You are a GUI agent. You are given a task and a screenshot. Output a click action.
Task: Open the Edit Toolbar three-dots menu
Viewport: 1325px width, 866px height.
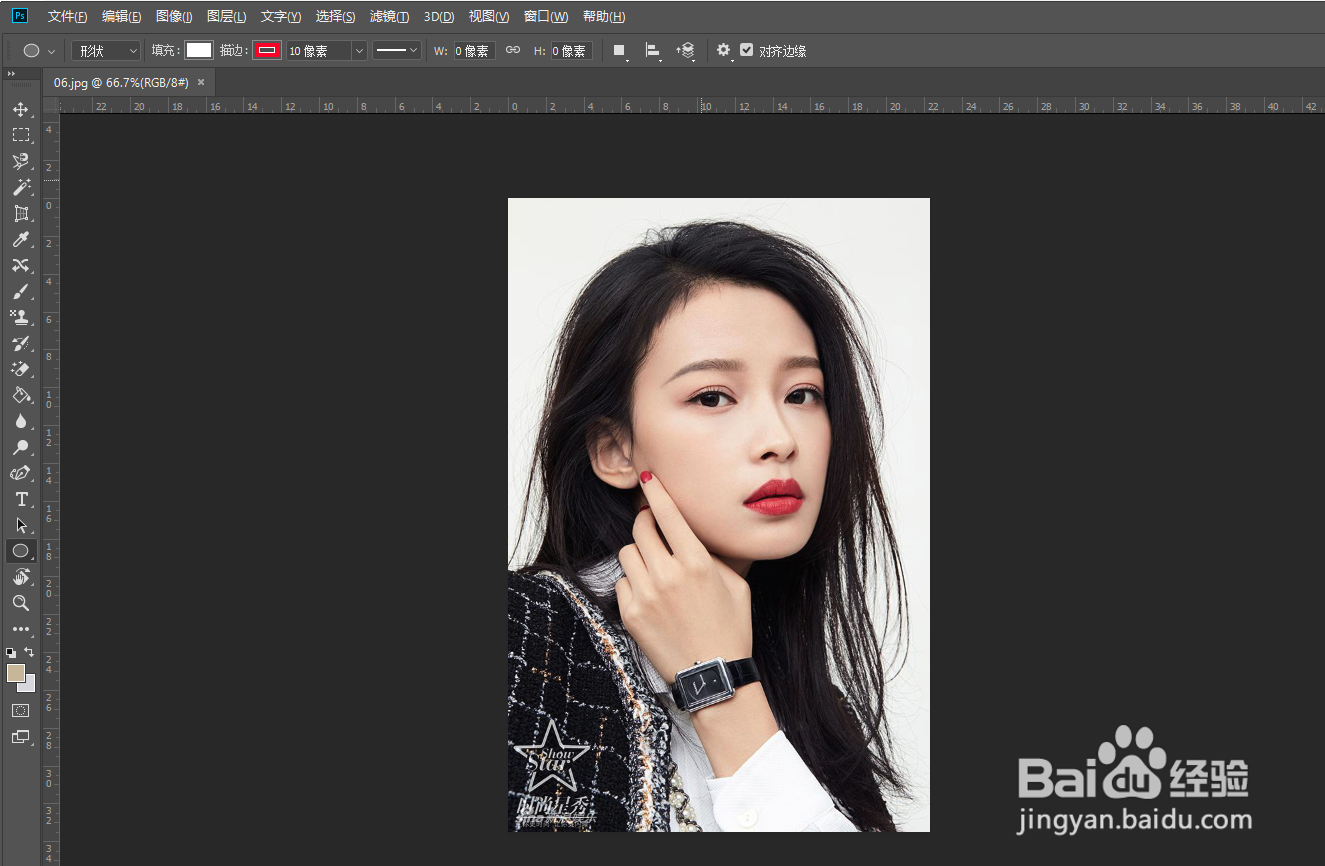20,629
